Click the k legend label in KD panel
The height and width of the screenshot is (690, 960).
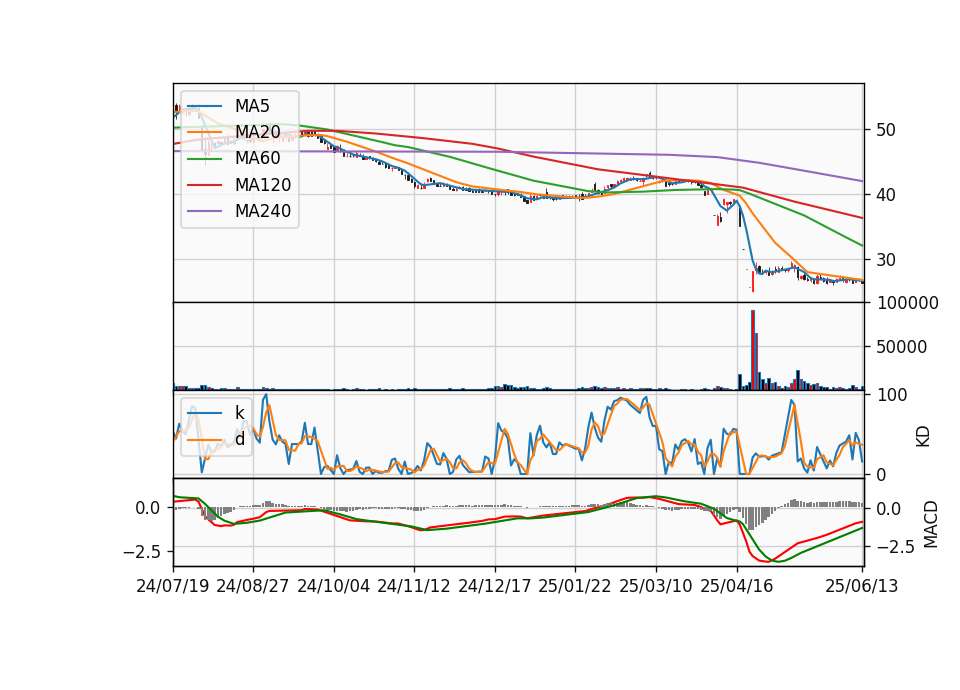[239, 413]
